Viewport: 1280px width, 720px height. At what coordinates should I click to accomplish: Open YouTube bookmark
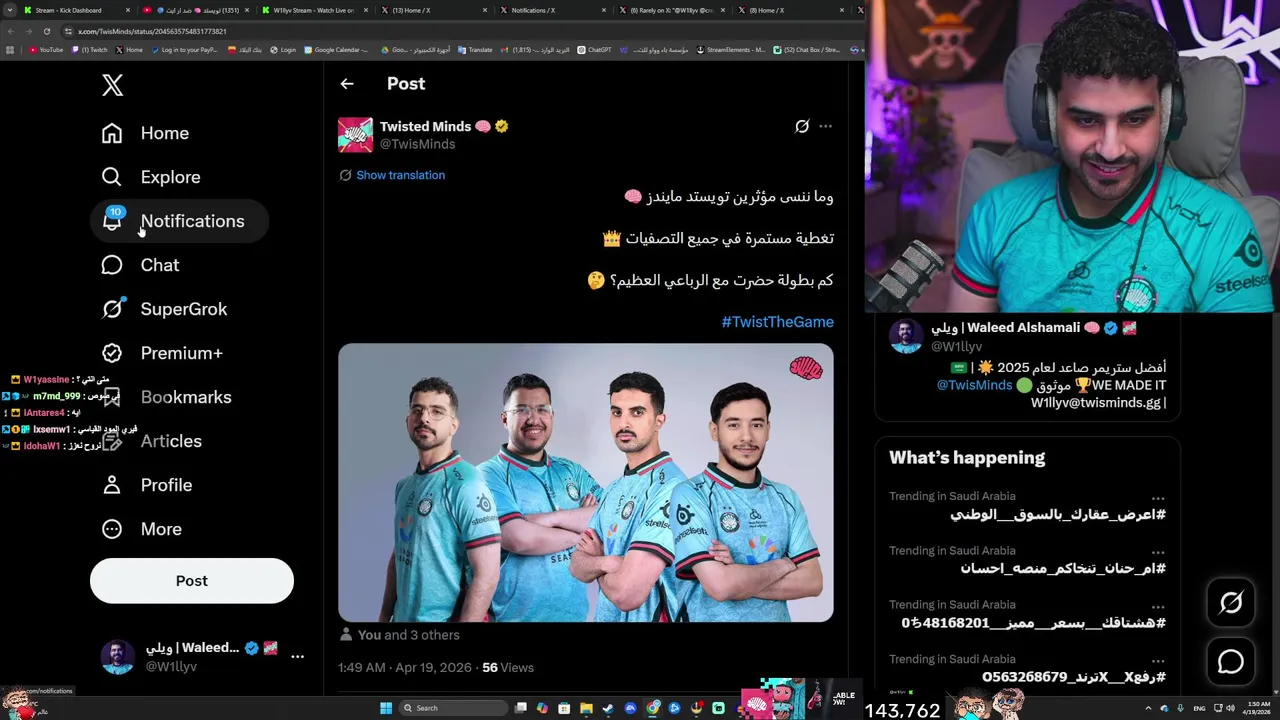[x=46, y=50]
